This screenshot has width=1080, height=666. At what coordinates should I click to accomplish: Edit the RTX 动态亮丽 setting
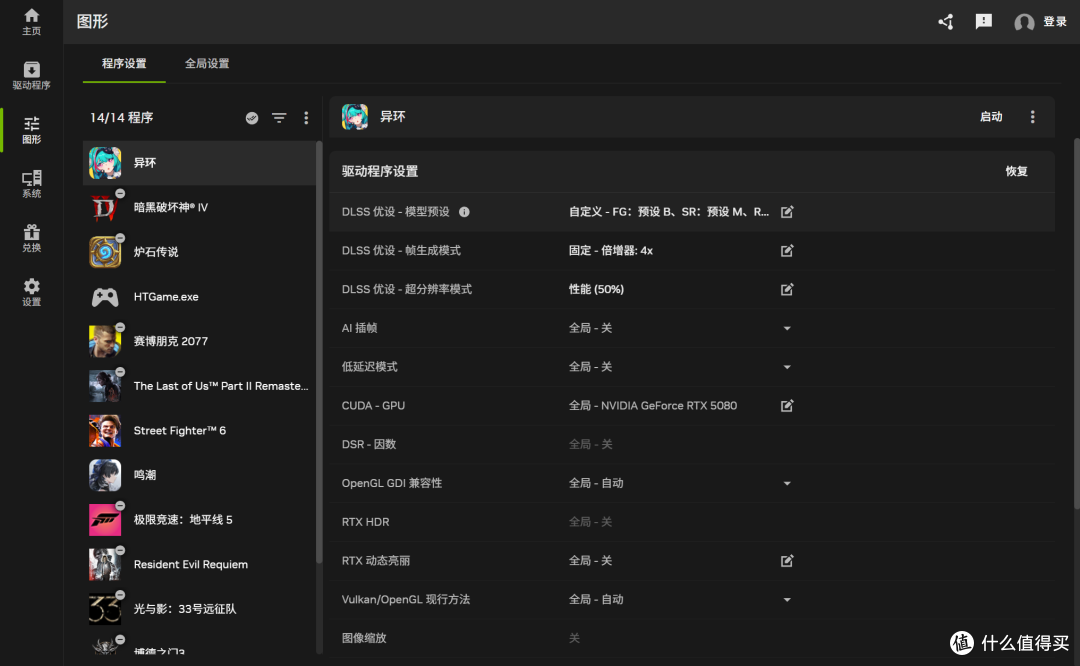(x=787, y=561)
